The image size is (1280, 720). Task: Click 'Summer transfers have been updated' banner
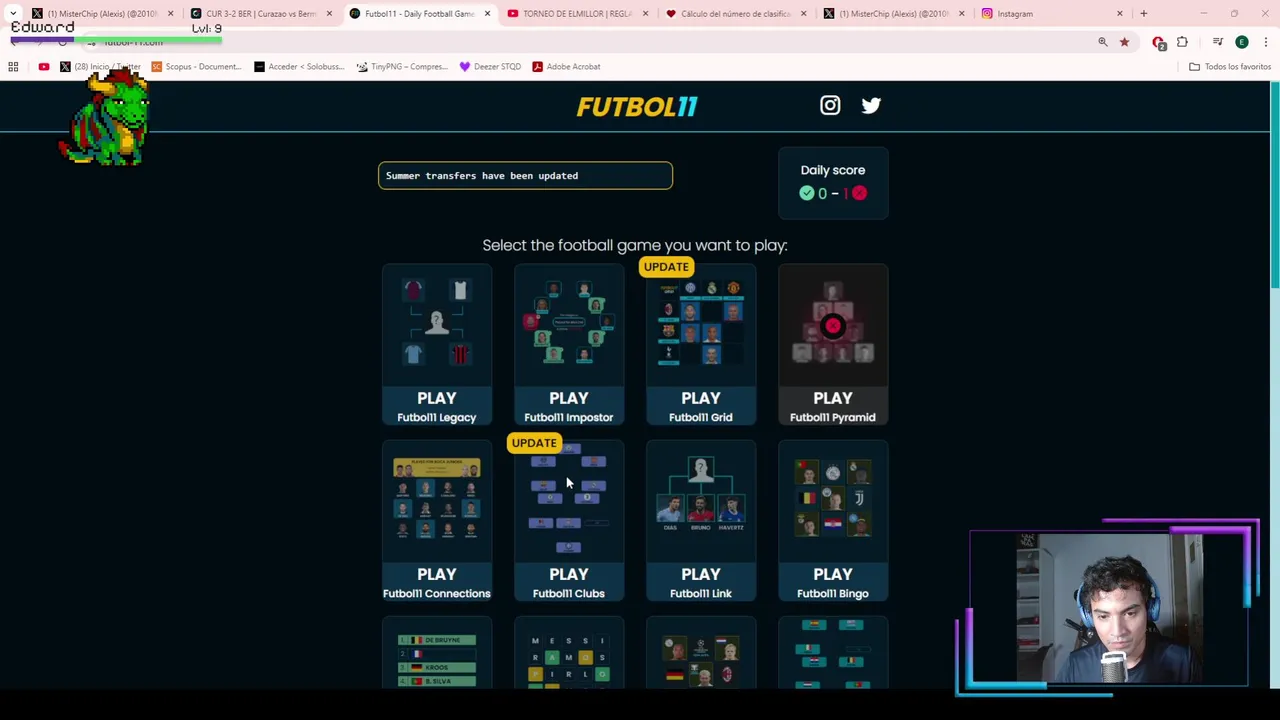point(525,175)
